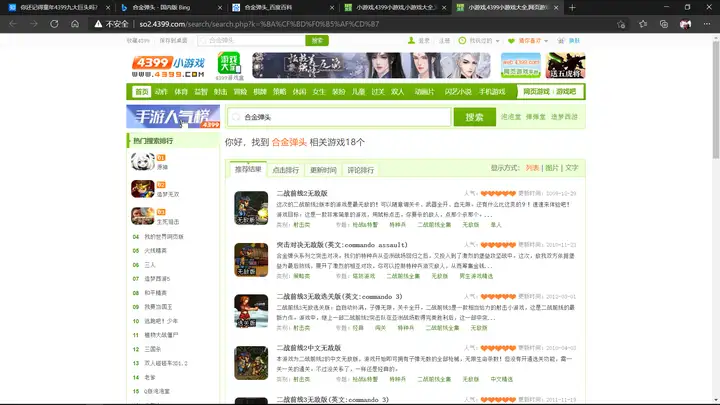Click the 手游人气榜 banner
The height and width of the screenshot is (405, 720).
(x=173, y=117)
